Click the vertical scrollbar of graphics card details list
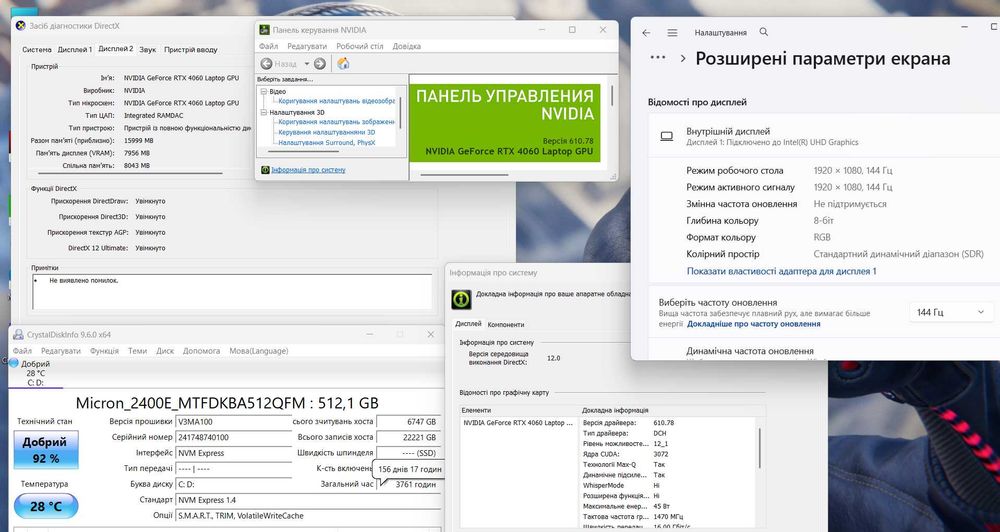 [760, 448]
